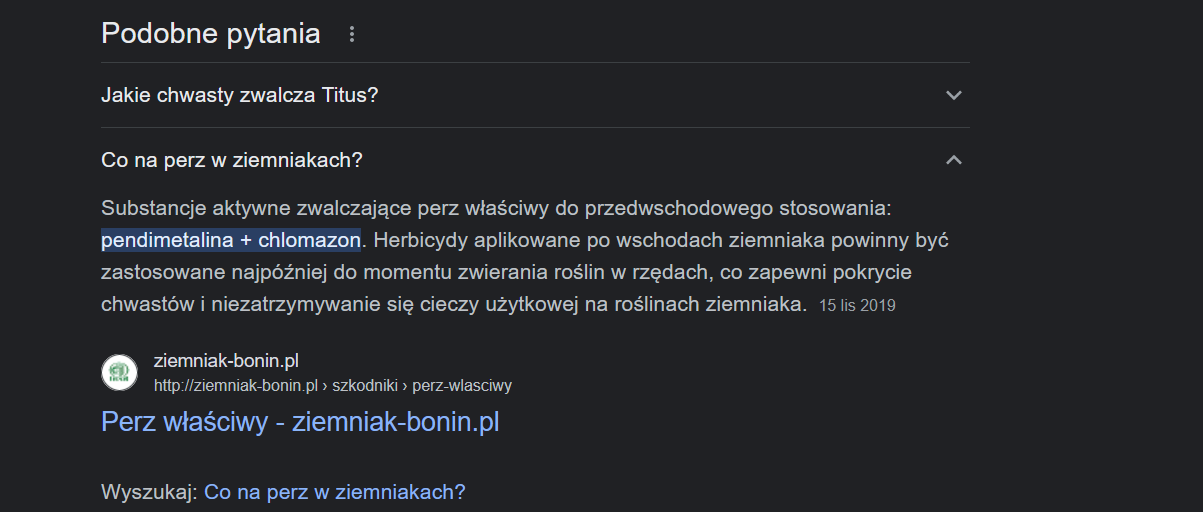This screenshot has width=1203, height=512.
Task: Expand question Jakie chwasty zwalcza Titus?
Action: 240,96
